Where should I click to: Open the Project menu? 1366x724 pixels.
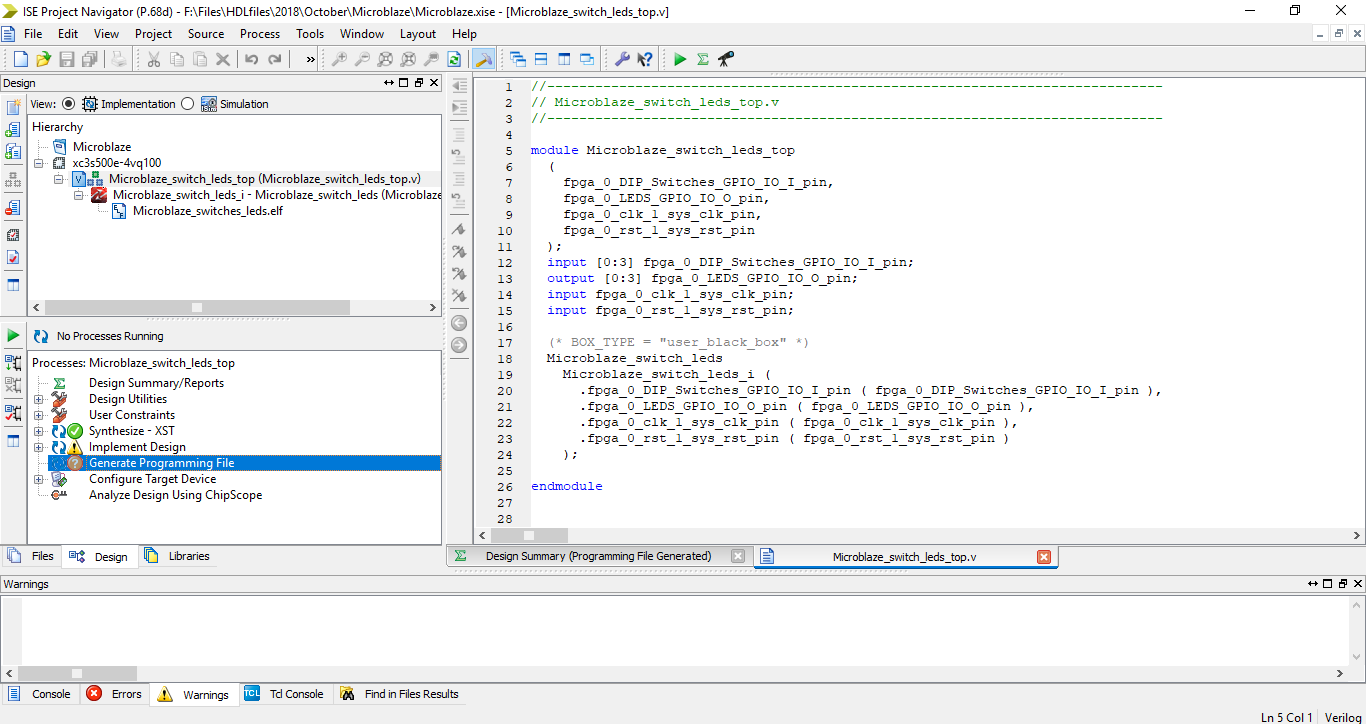[x=154, y=34]
